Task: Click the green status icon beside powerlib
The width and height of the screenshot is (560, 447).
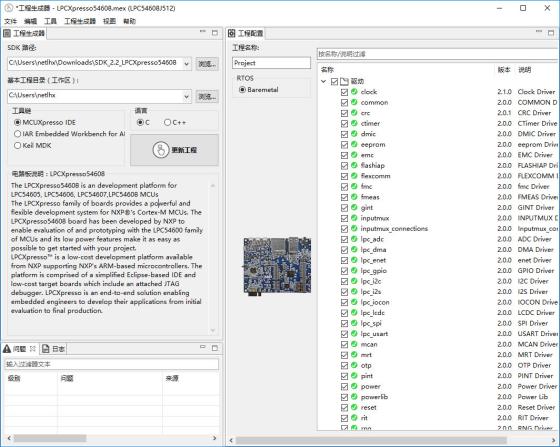Action: [354, 397]
